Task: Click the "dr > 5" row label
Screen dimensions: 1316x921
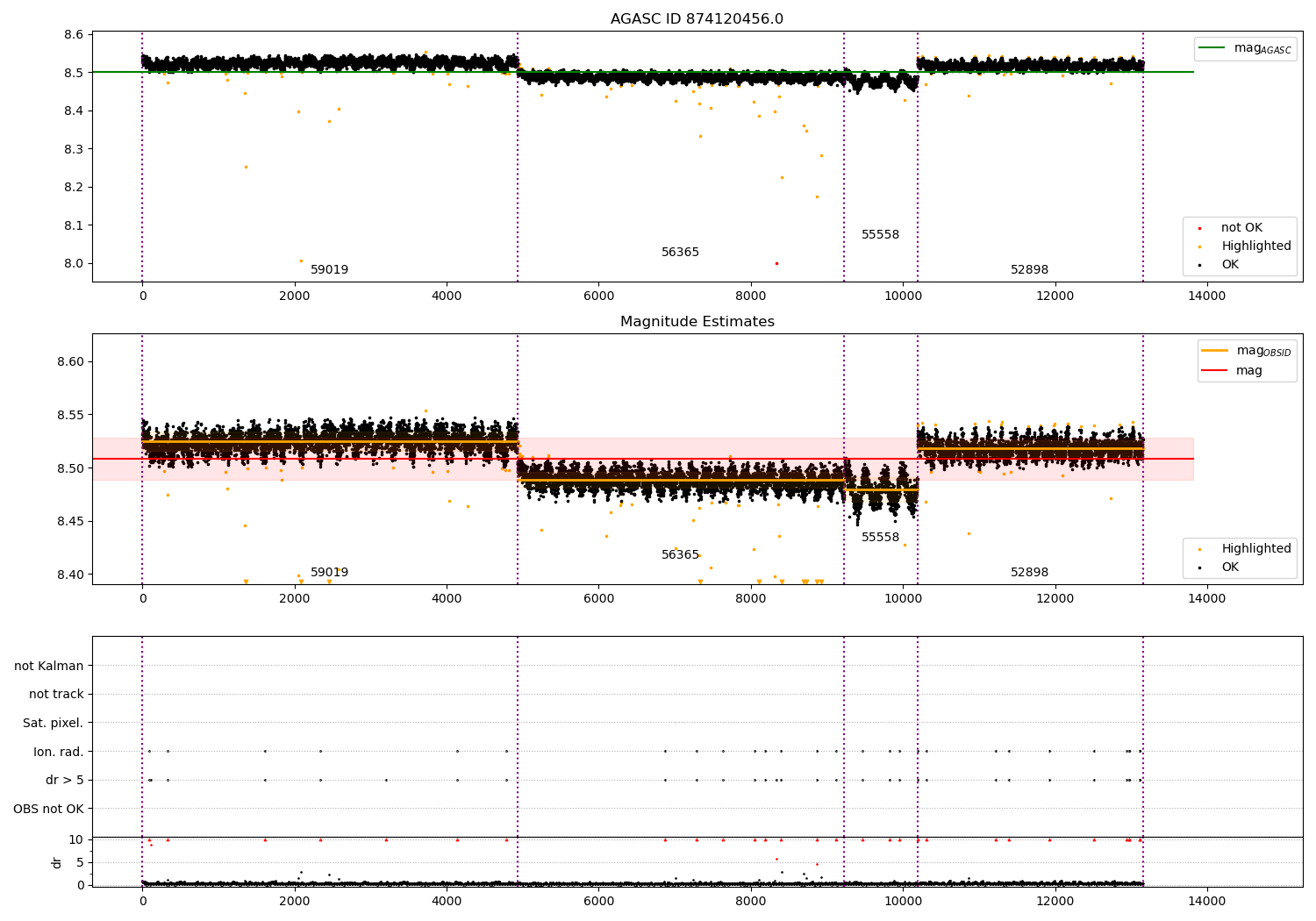Action: (65, 781)
